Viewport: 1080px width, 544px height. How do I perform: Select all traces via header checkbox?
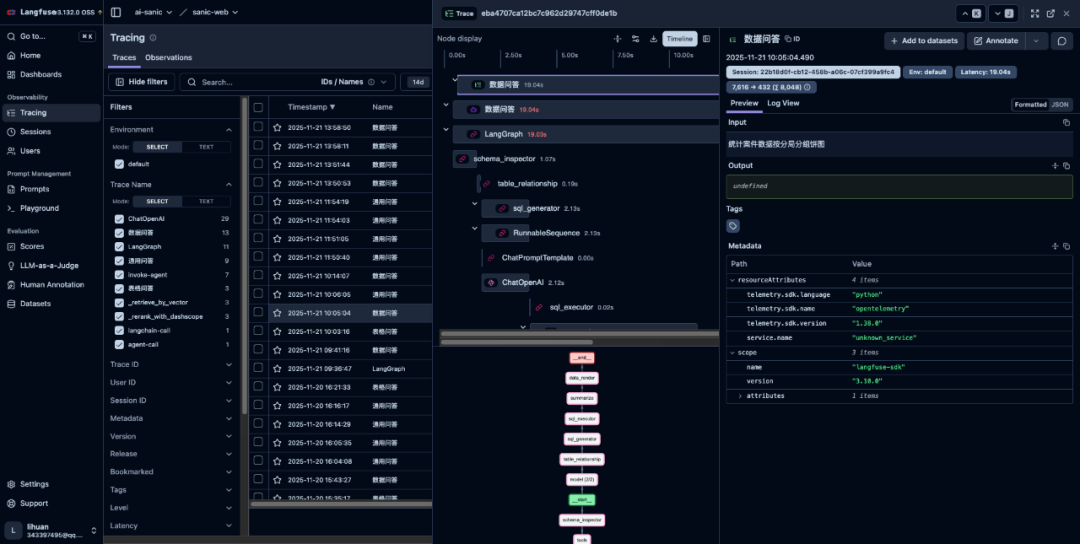tap(258, 107)
